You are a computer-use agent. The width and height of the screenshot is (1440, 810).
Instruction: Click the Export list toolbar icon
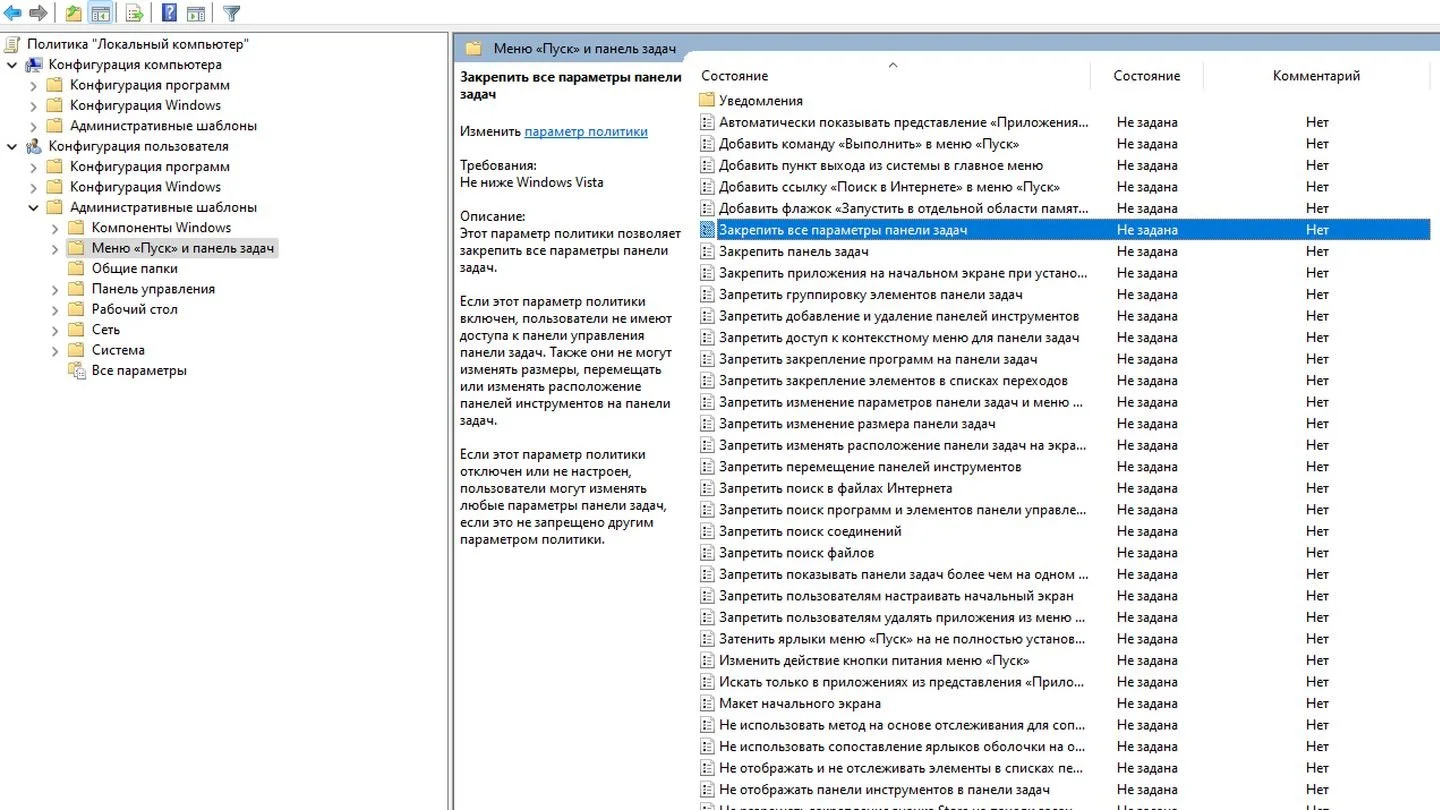[134, 13]
